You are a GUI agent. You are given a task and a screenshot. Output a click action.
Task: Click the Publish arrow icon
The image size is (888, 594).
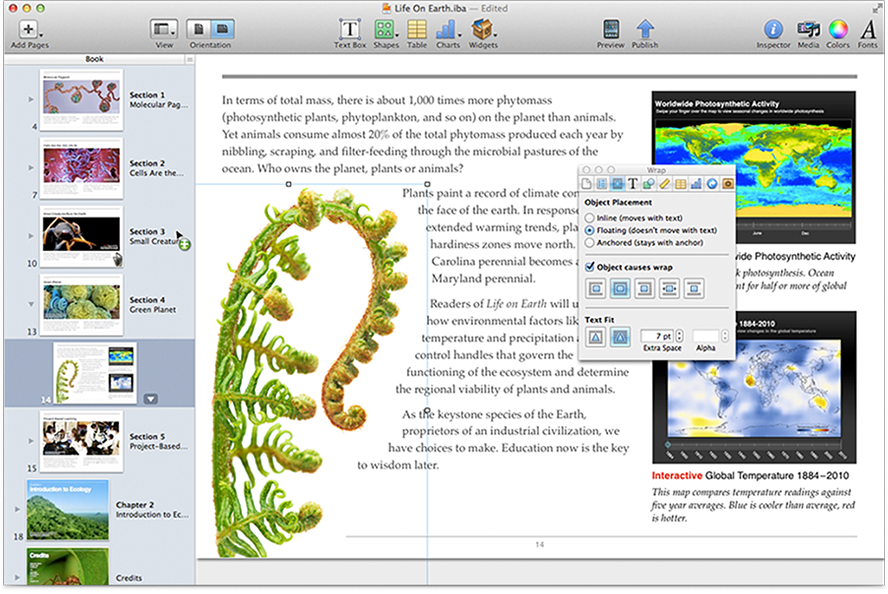[x=645, y=30]
